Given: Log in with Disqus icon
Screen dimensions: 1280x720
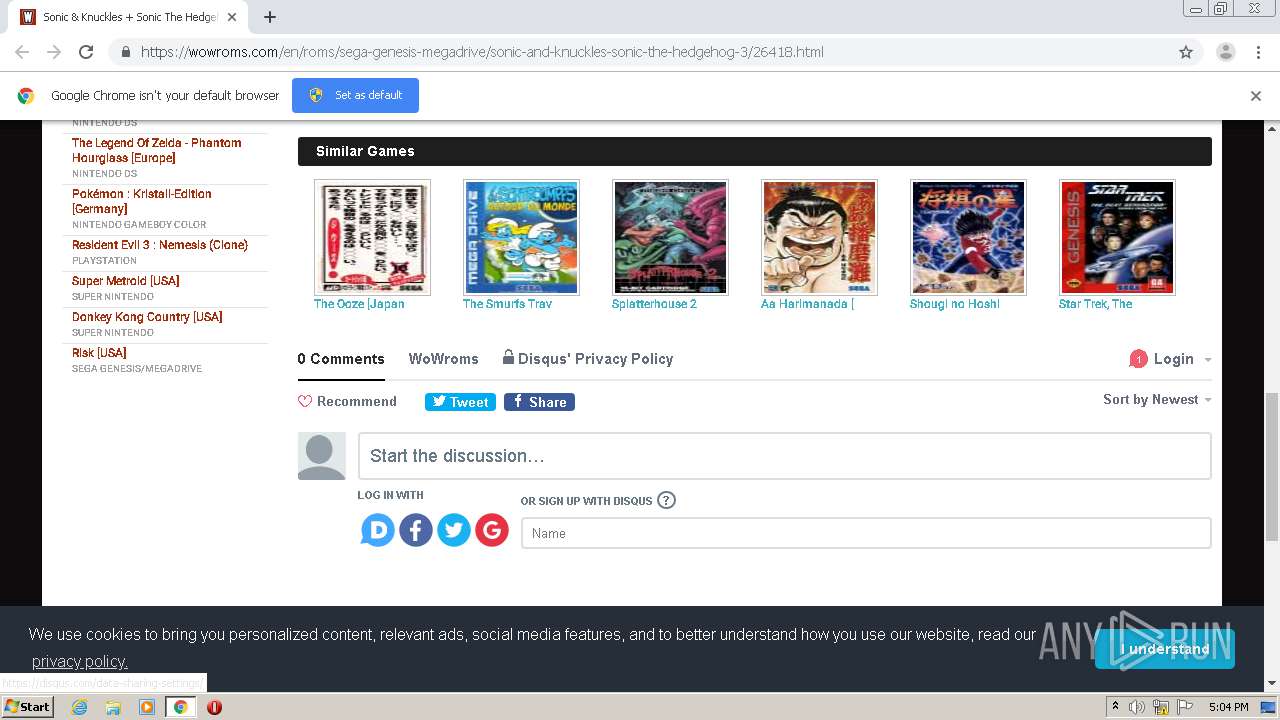Looking at the screenshot, I should [x=378, y=530].
